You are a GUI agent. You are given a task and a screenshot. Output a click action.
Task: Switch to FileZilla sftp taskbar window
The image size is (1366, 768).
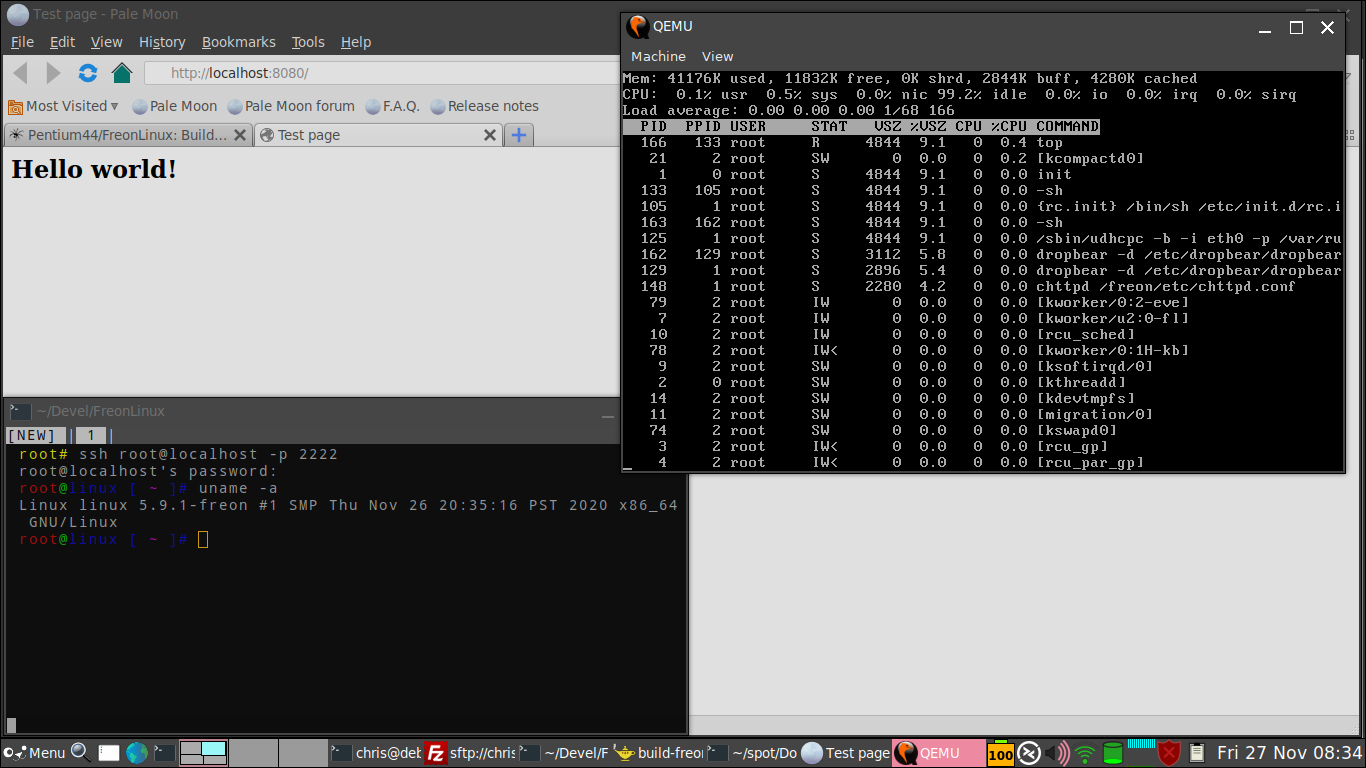tap(470, 753)
